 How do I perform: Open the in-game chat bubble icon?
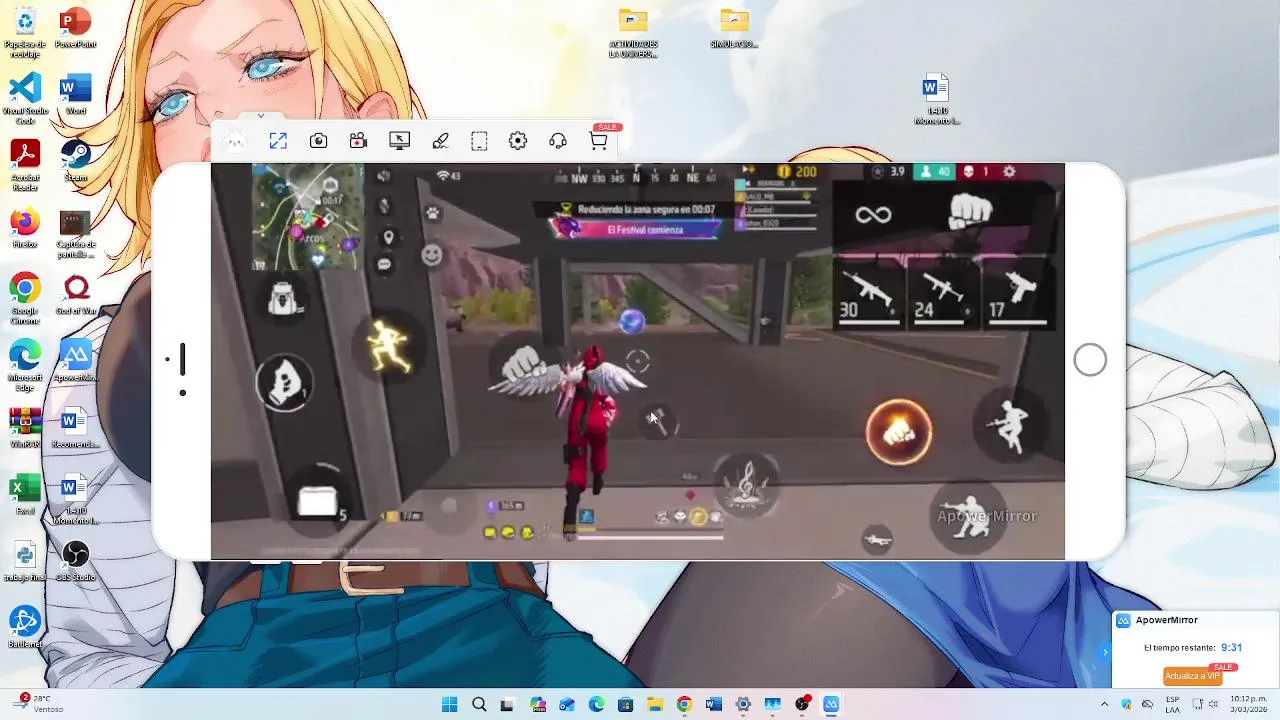385,265
